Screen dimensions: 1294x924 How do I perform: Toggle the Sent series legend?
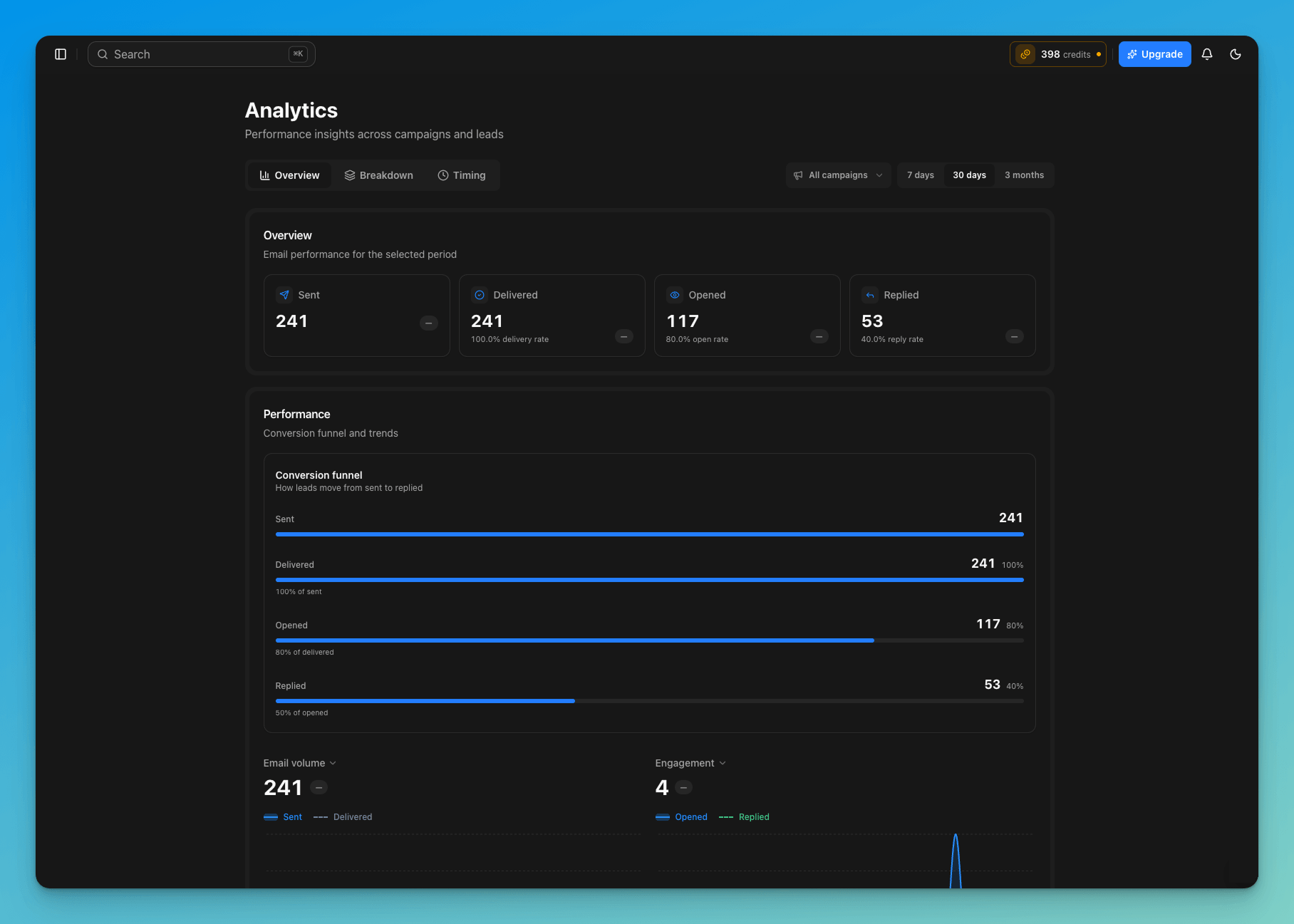tap(283, 817)
